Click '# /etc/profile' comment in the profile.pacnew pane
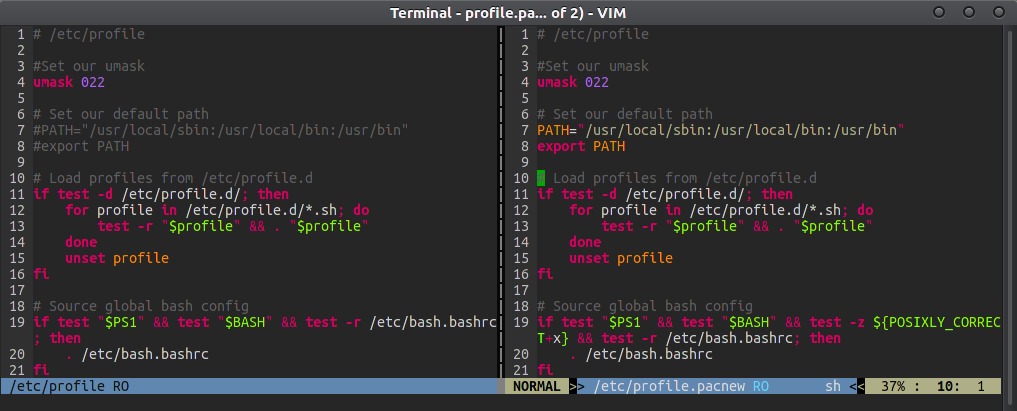Viewport: 1017px width, 411px height. tap(593, 34)
